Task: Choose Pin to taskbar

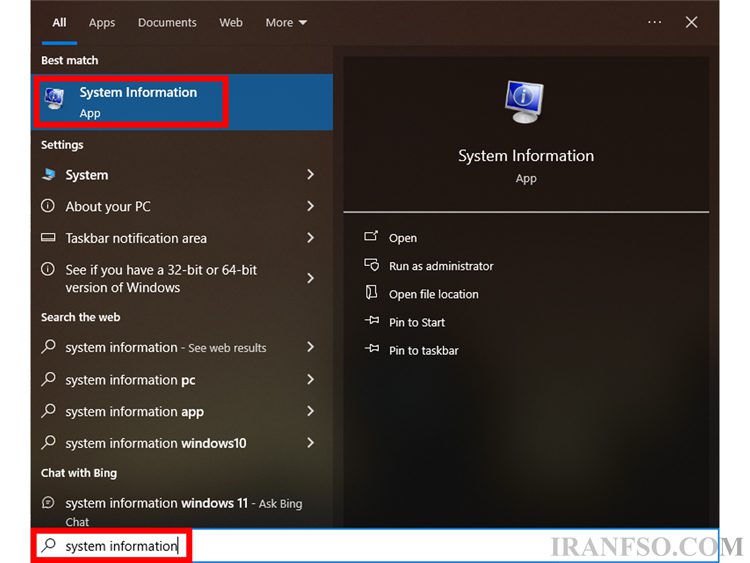Action: [x=423, y=351]
